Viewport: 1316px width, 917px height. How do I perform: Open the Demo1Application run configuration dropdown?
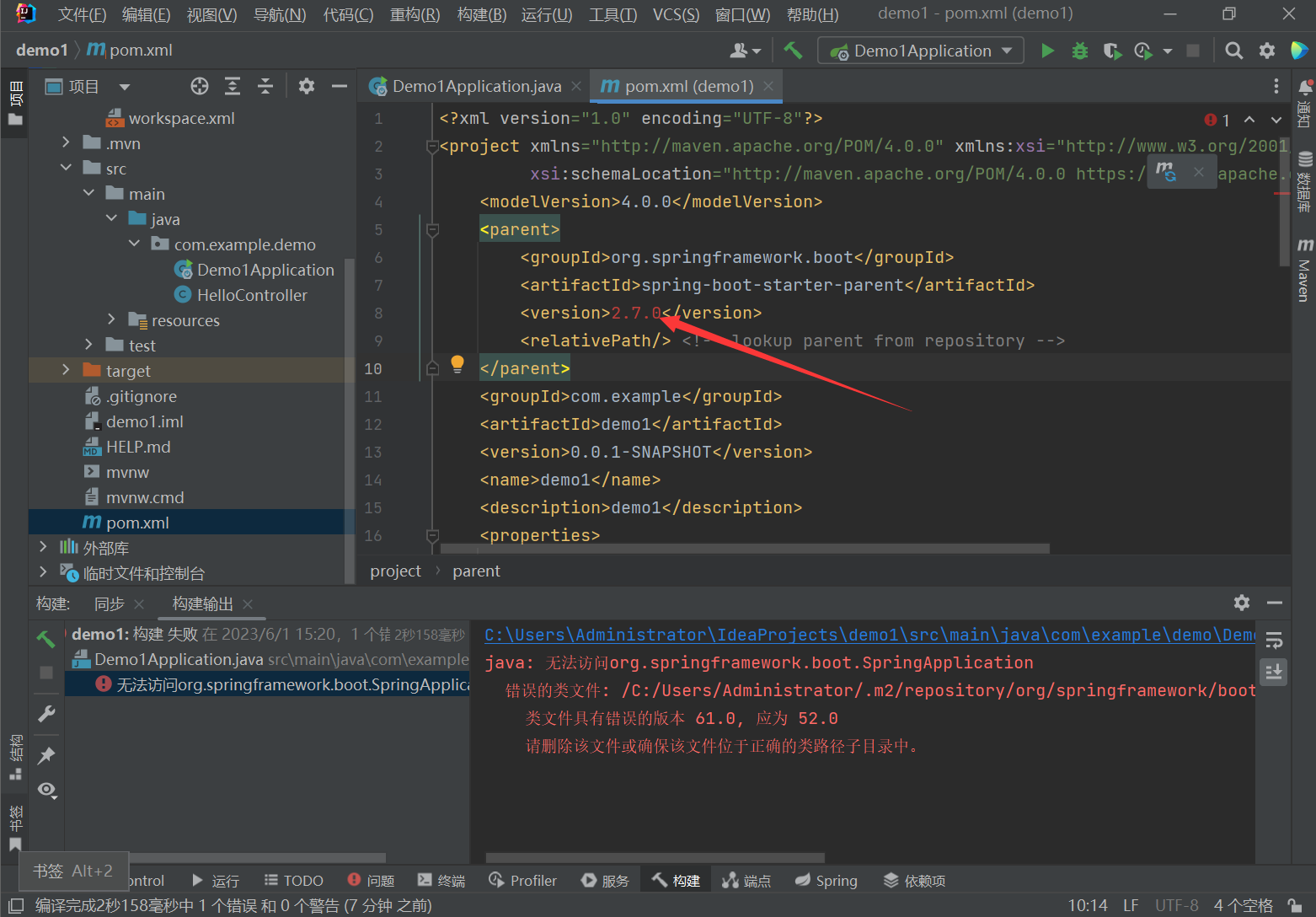pyautogui.click(x=921, y=51)
